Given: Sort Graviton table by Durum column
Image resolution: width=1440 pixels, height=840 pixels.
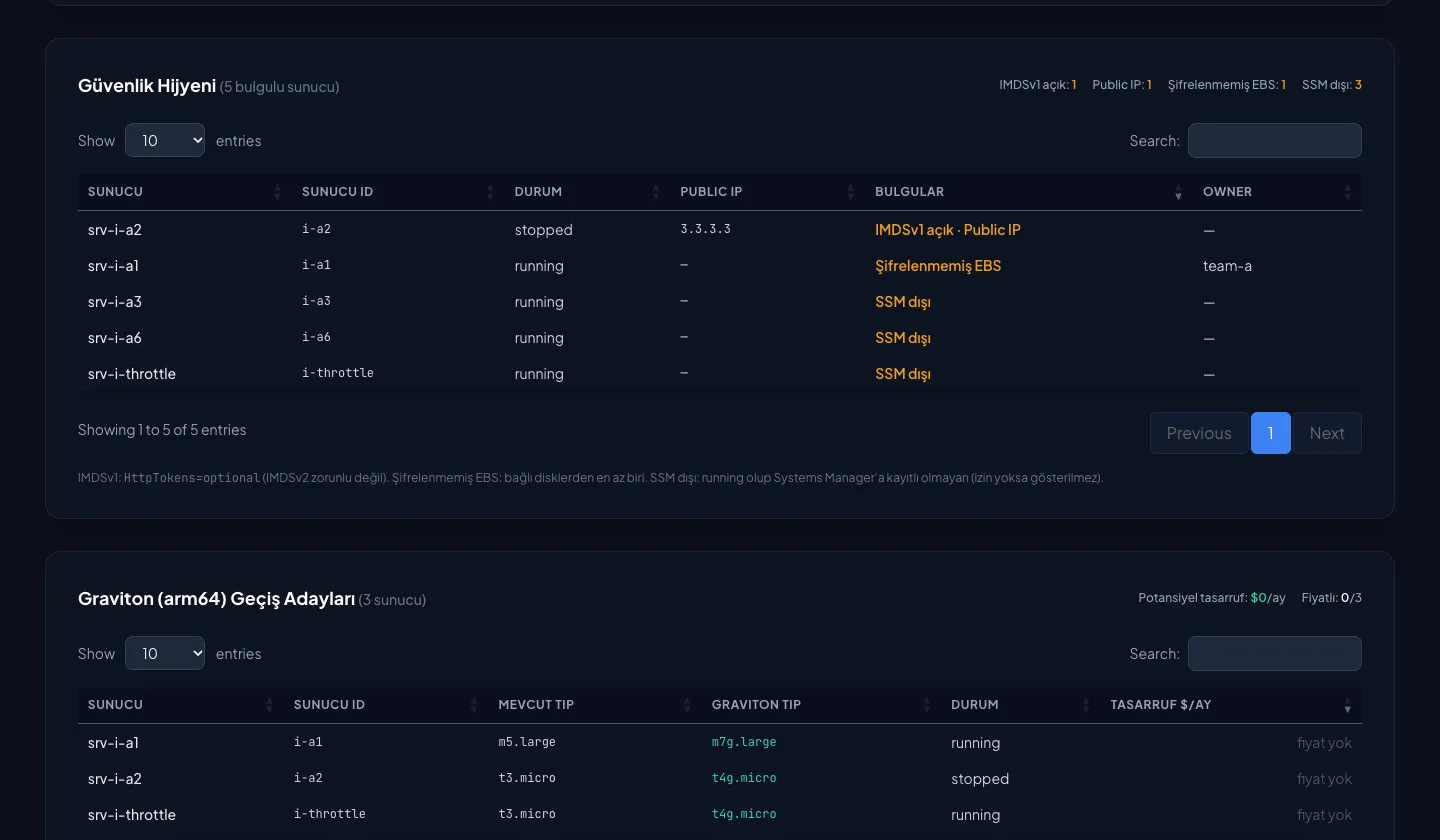Looking at the screenshot, I should pyautogui.click(x=1020, y=705).
